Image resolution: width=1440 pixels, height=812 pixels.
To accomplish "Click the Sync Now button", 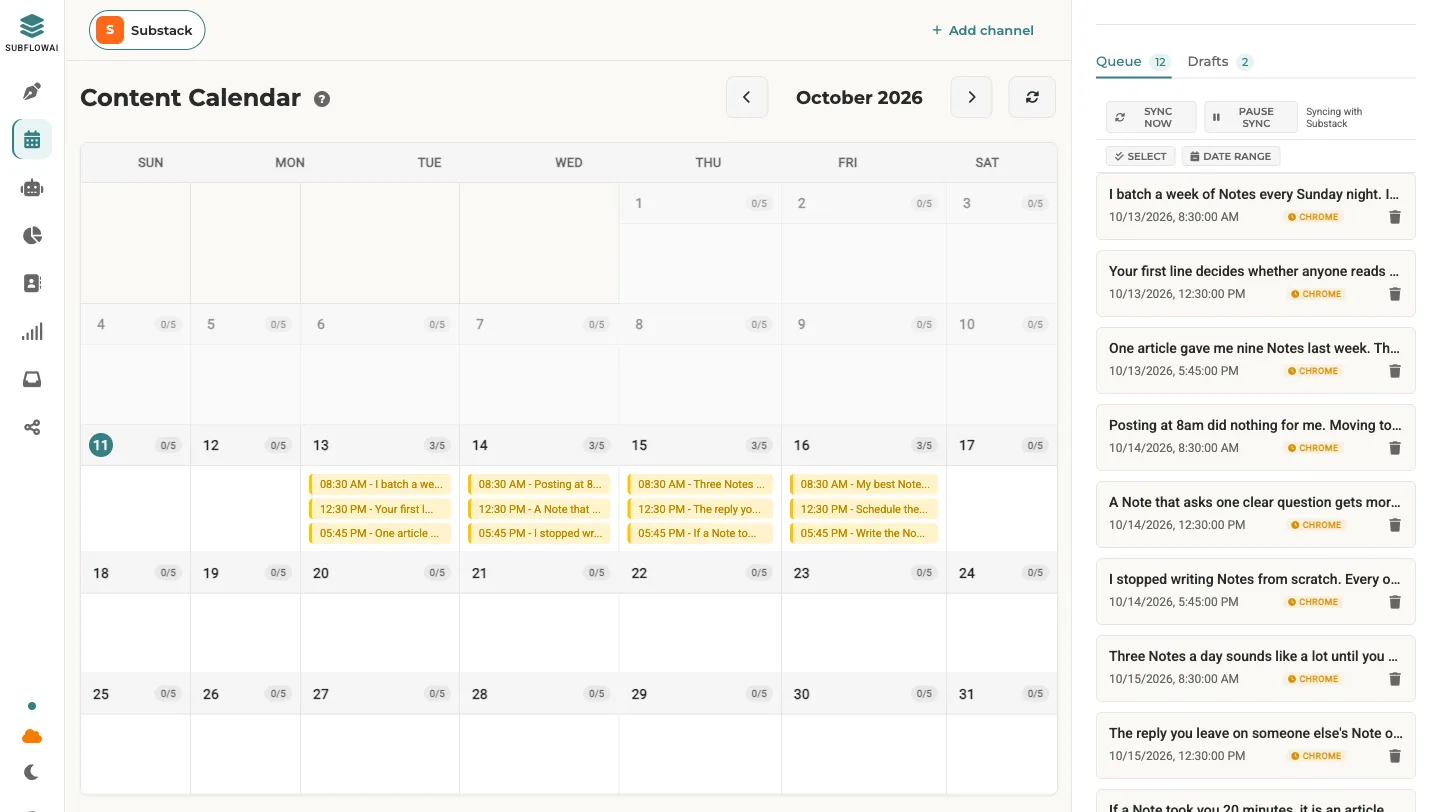I will (1151, 117).
